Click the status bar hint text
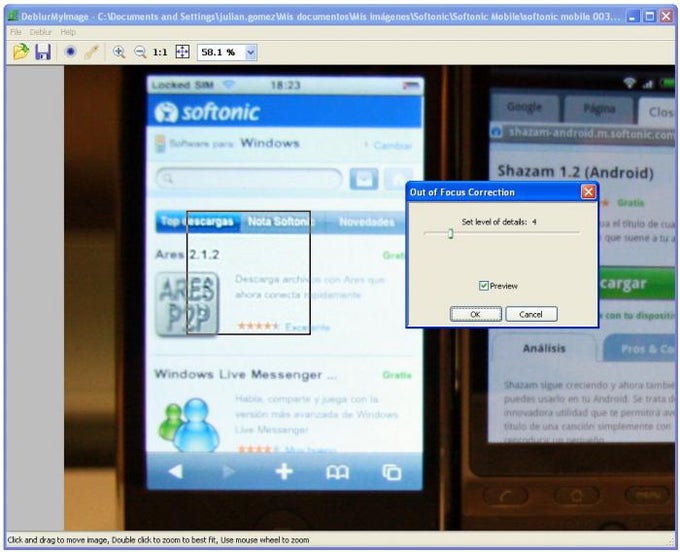 click(x=158, y=540)
